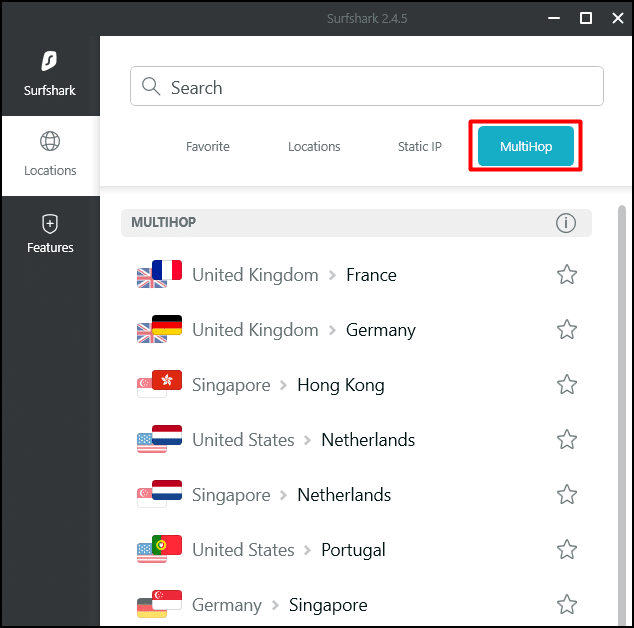634x628 pixels.
Task: Switch to the Locations tab
Action: (314, 146)
